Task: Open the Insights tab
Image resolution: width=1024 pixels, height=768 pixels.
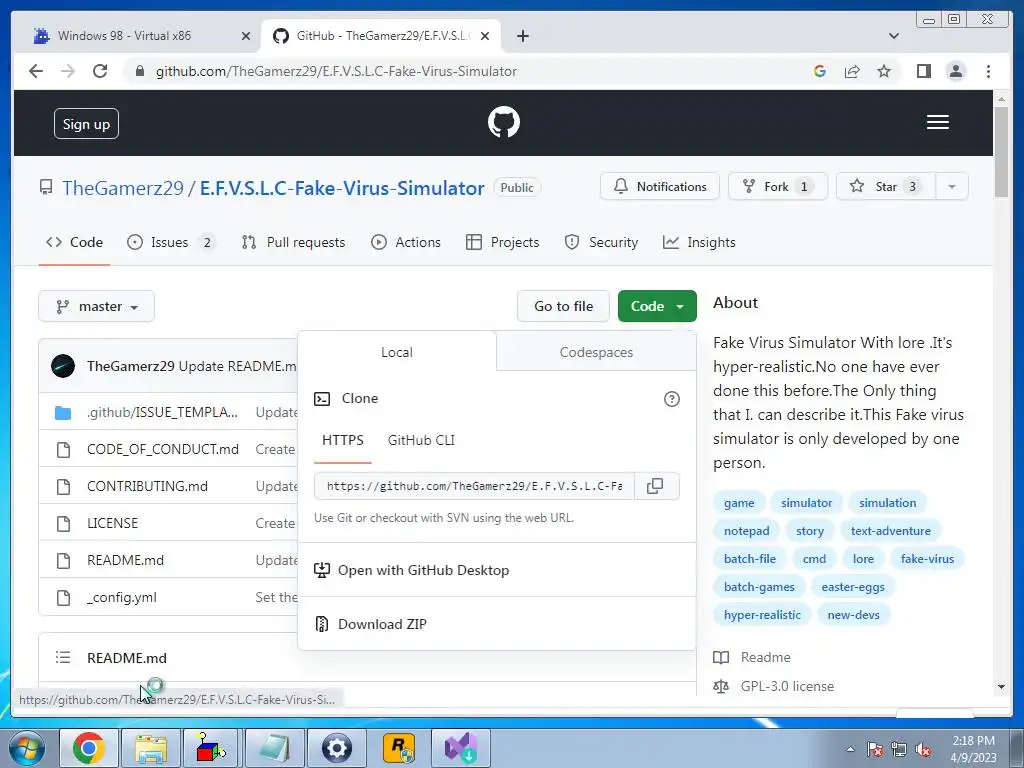Action: [699, 242]
